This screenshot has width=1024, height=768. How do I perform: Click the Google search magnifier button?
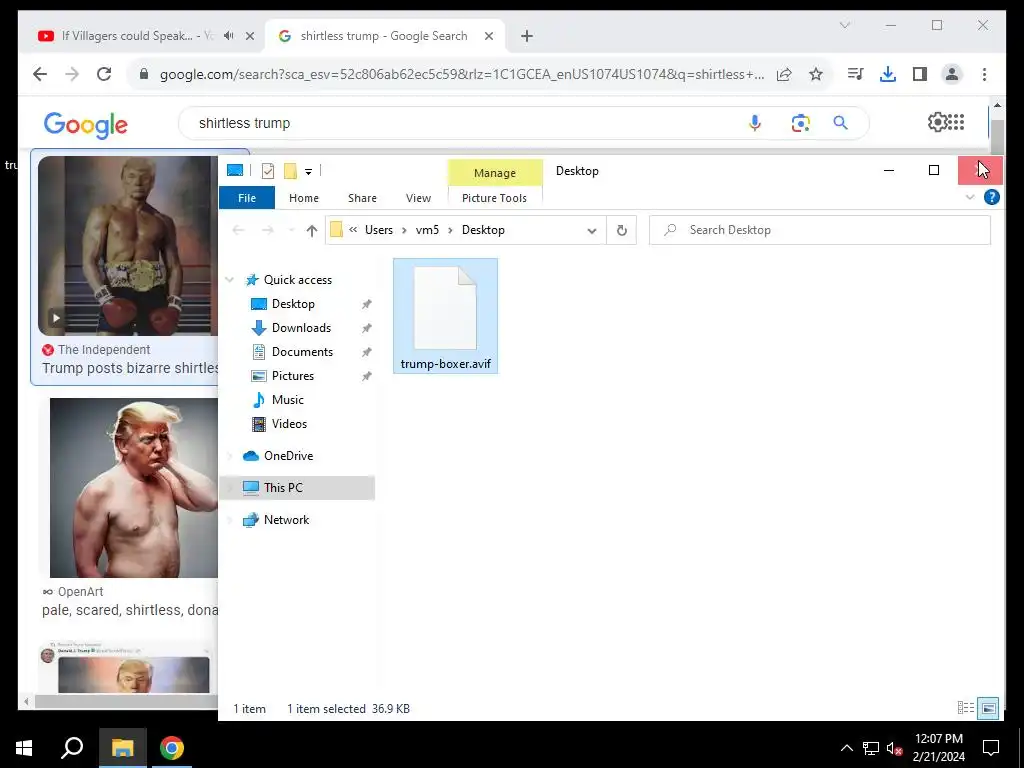[840, 123]
